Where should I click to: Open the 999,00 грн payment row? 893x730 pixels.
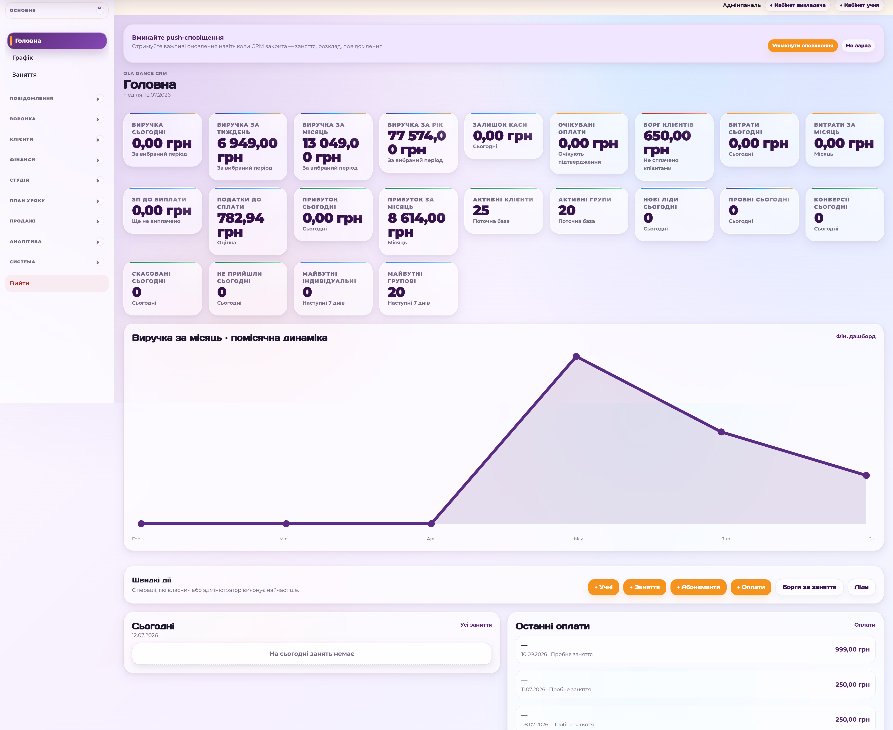tap(695, 650)
